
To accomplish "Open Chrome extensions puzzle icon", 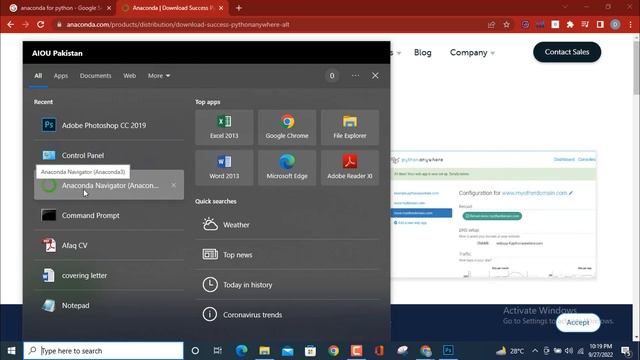I will (570, 24).
